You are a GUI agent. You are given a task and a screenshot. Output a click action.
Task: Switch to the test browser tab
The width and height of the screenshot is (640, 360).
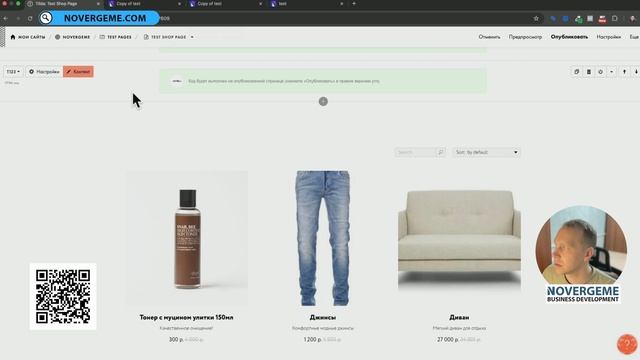306,4
